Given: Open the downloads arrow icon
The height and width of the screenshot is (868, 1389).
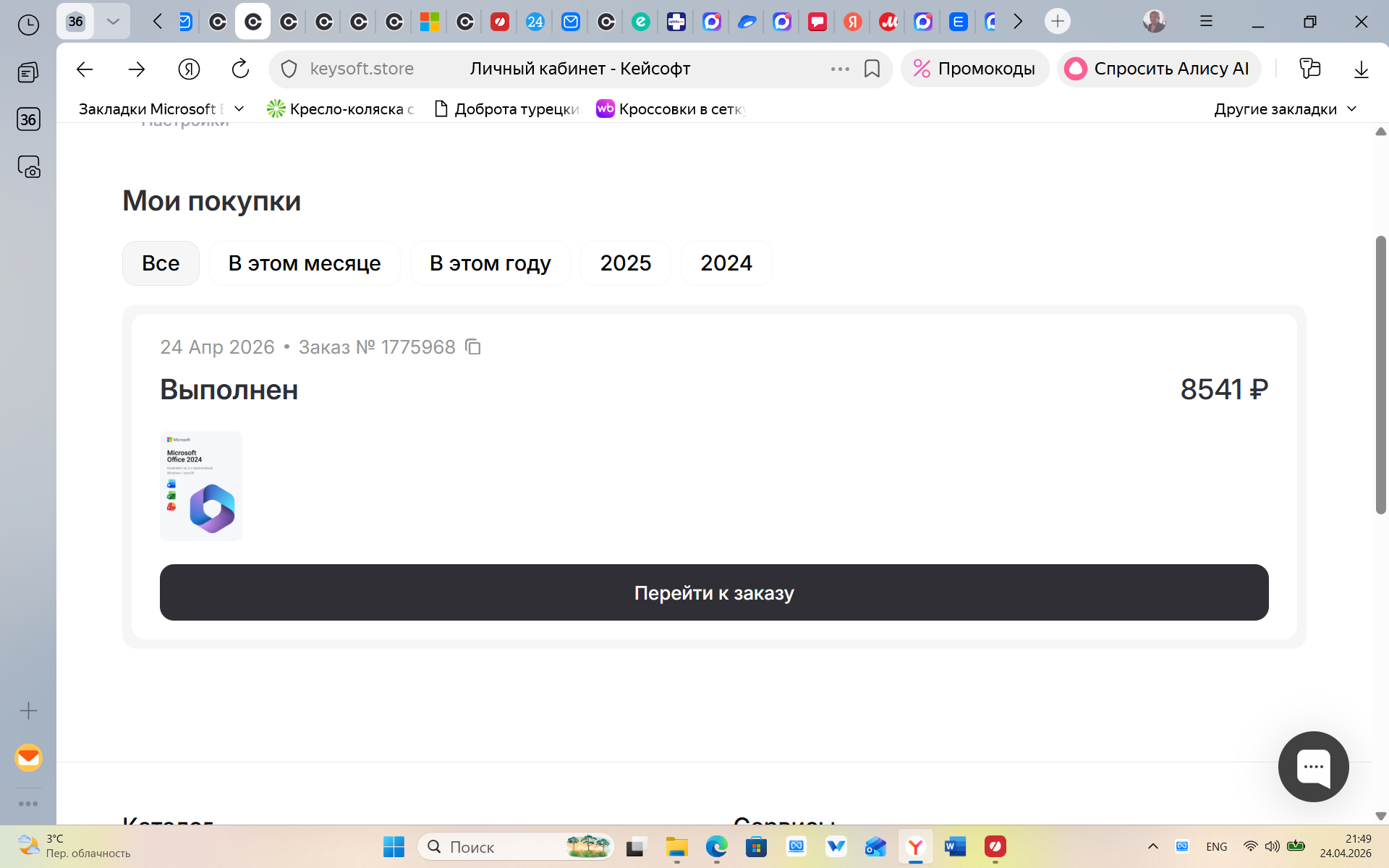Looking at the screenshot, I should point(1361,69).
